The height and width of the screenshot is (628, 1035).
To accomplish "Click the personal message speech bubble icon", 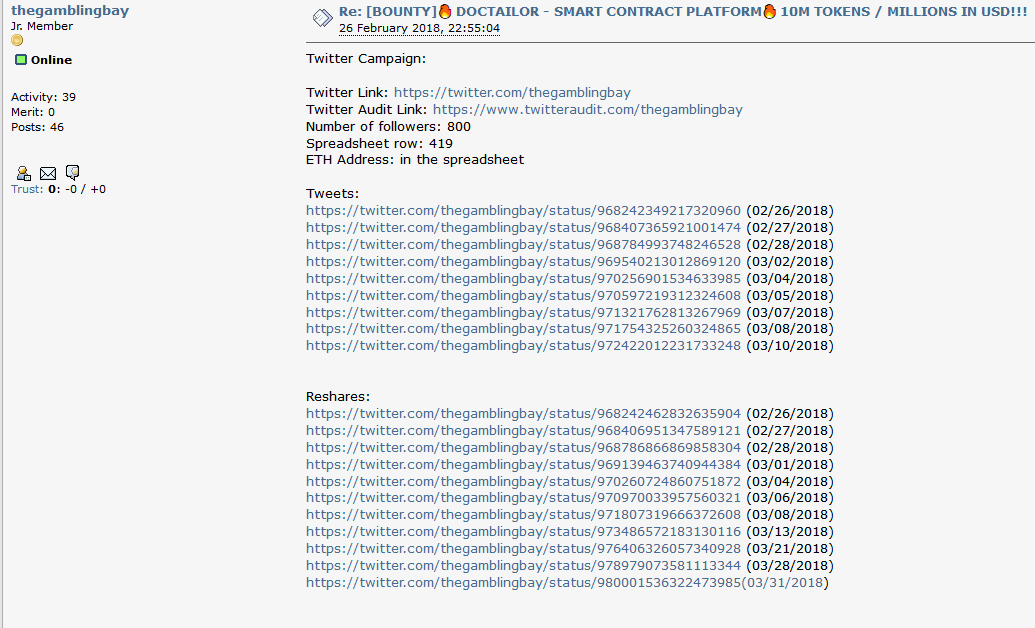I will pyautogui.click(x=73, y=173).
